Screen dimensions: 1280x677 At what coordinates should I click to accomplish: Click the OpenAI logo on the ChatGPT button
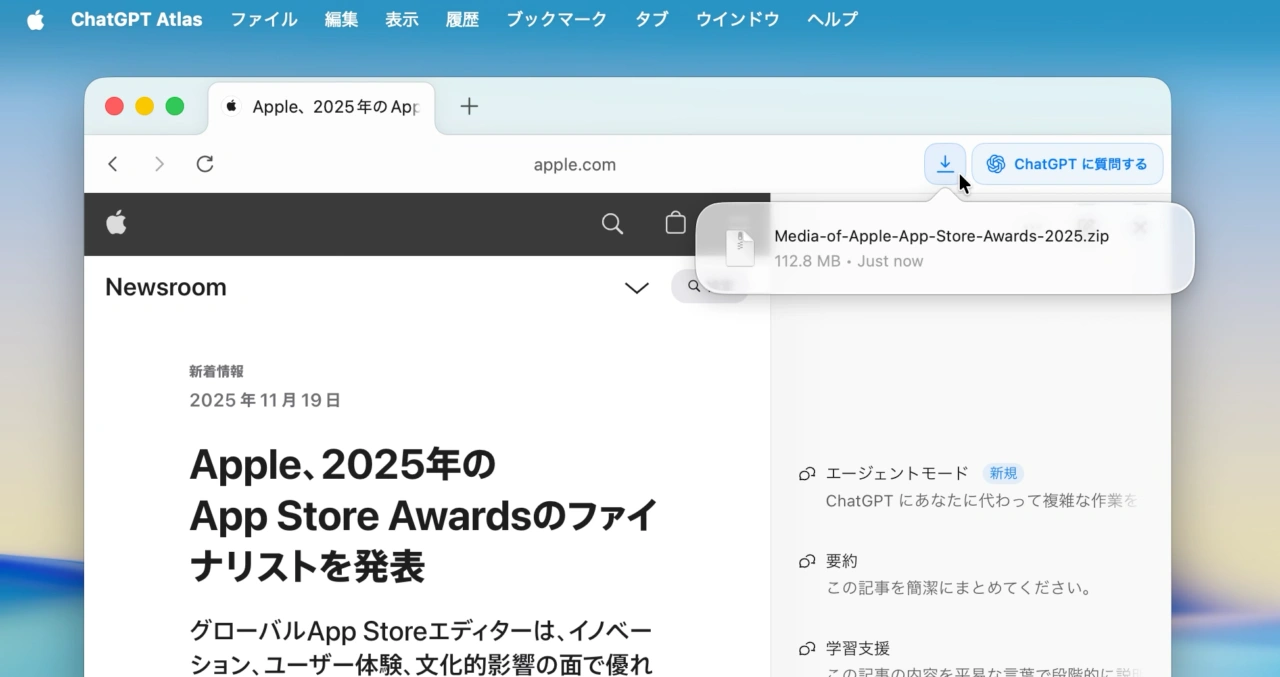coord(995,163)
